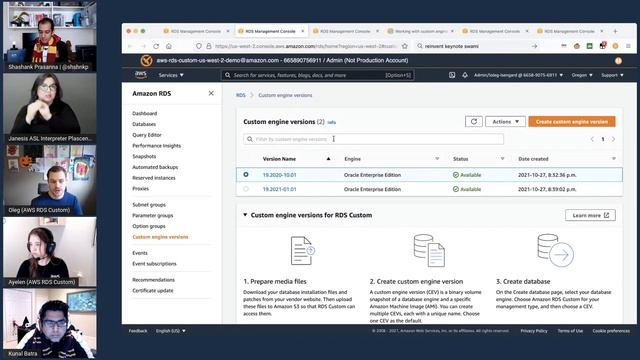Click Create custom engine version button
This screenshot has width=640, height=360.
click(x=572, y=122)
